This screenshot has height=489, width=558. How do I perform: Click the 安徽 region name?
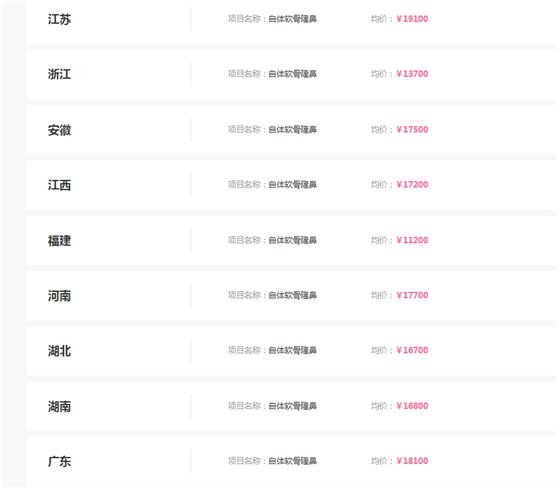pos(59,130)
